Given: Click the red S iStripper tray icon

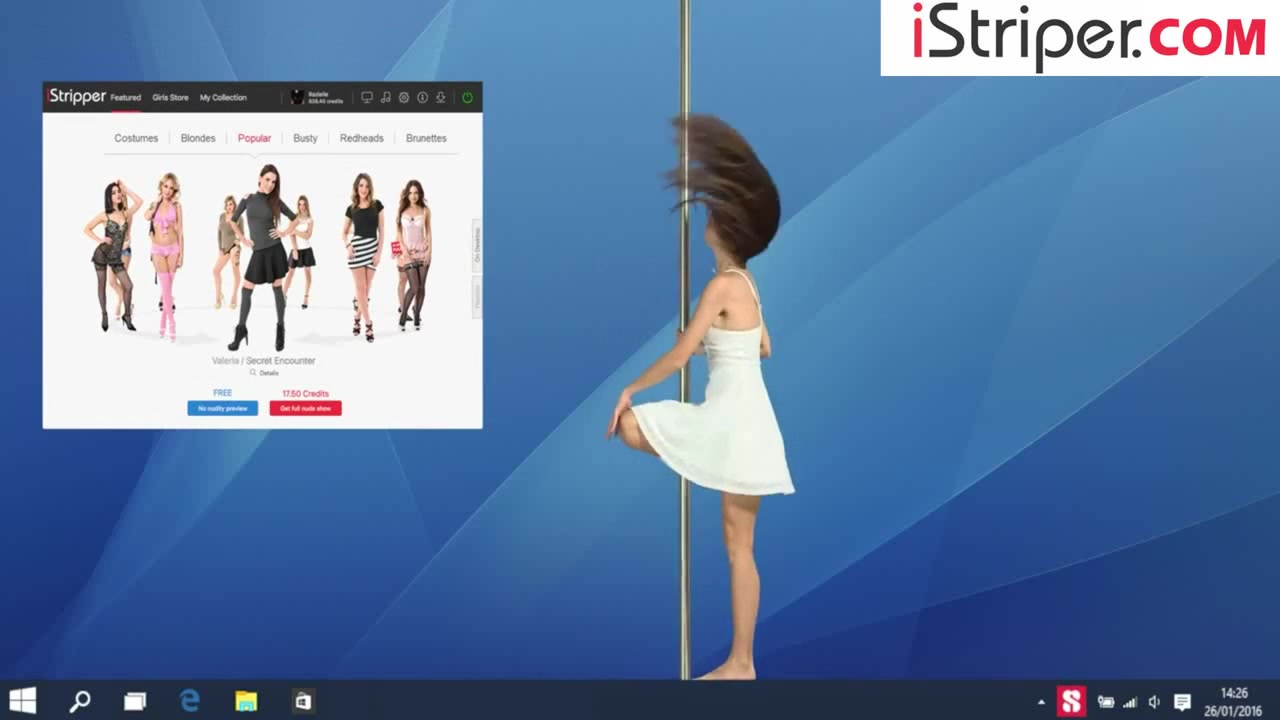Looking at the screenshot, I should [1071, 701].
